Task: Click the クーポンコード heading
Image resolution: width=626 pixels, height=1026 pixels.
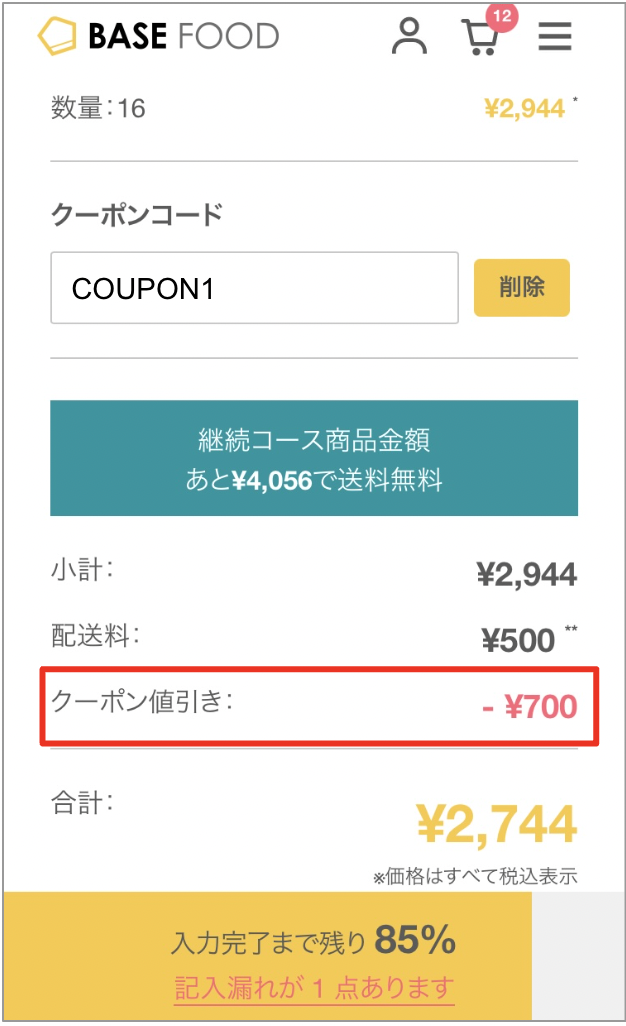Action: coord(136,214)
